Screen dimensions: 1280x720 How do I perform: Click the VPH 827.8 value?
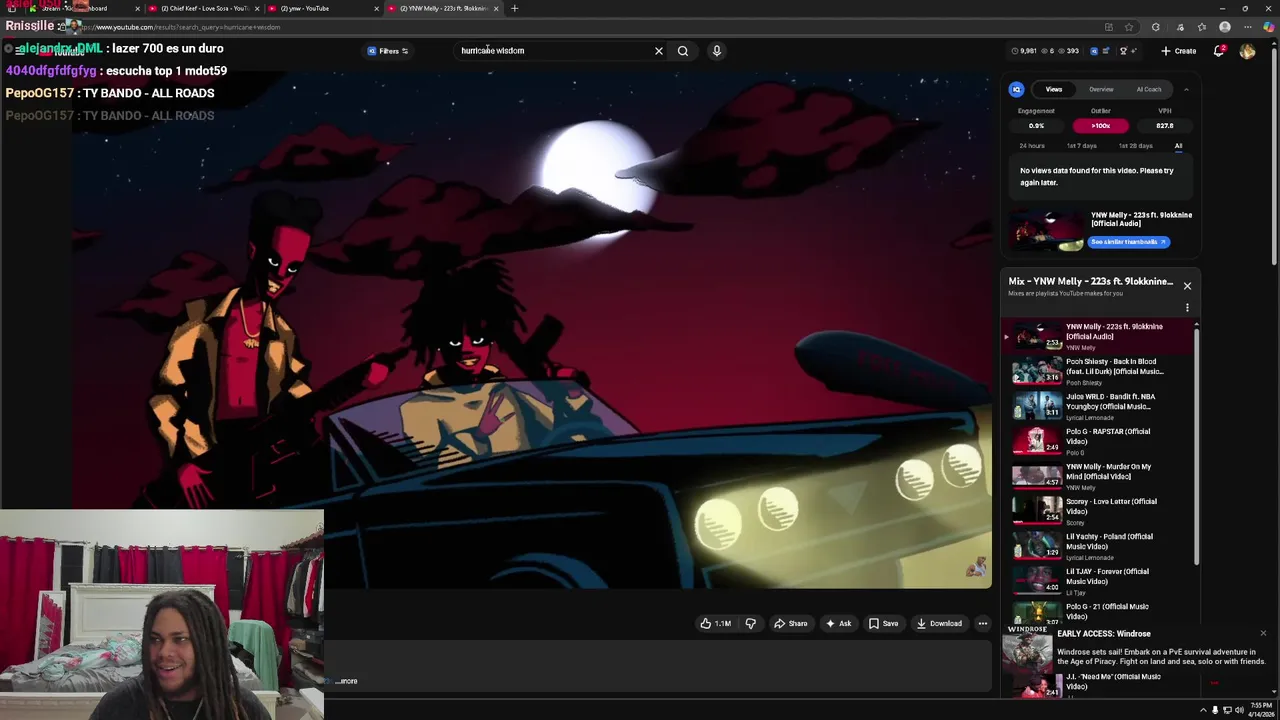(x=1165, y=126)
